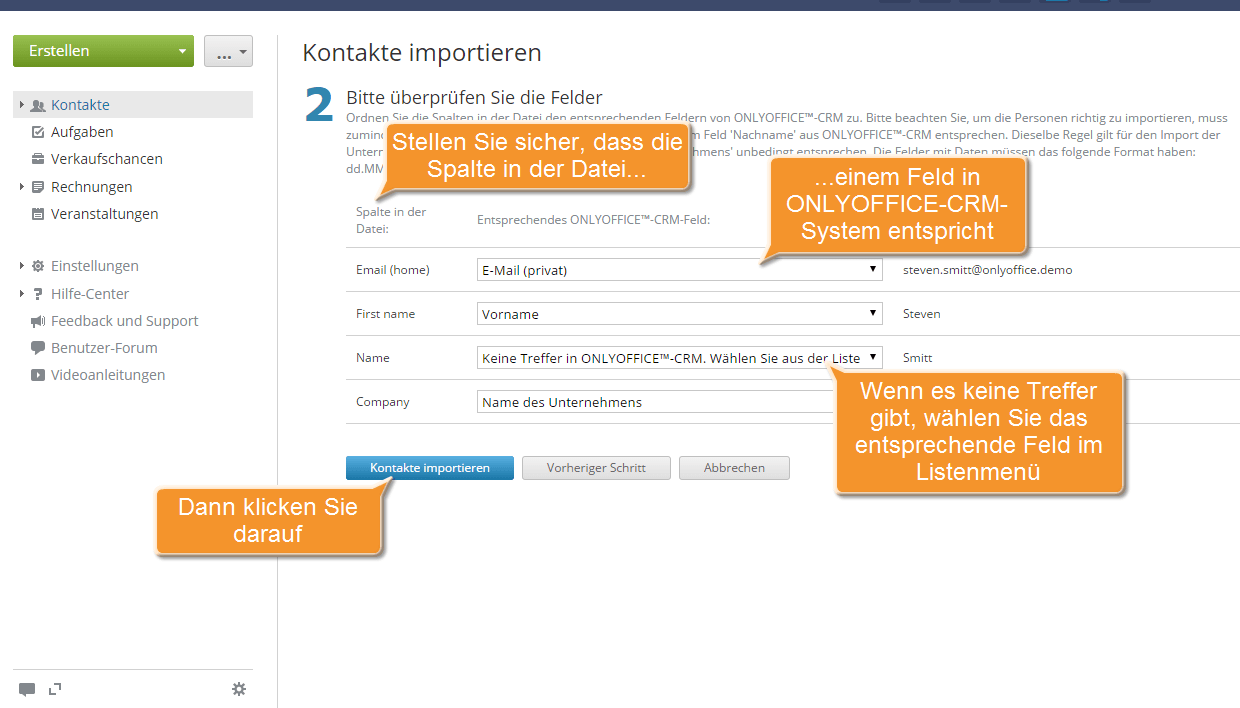Click the 'First name' column label
Screen dimensions: 1240x708
pyautogui.click(x=385, y=314)
